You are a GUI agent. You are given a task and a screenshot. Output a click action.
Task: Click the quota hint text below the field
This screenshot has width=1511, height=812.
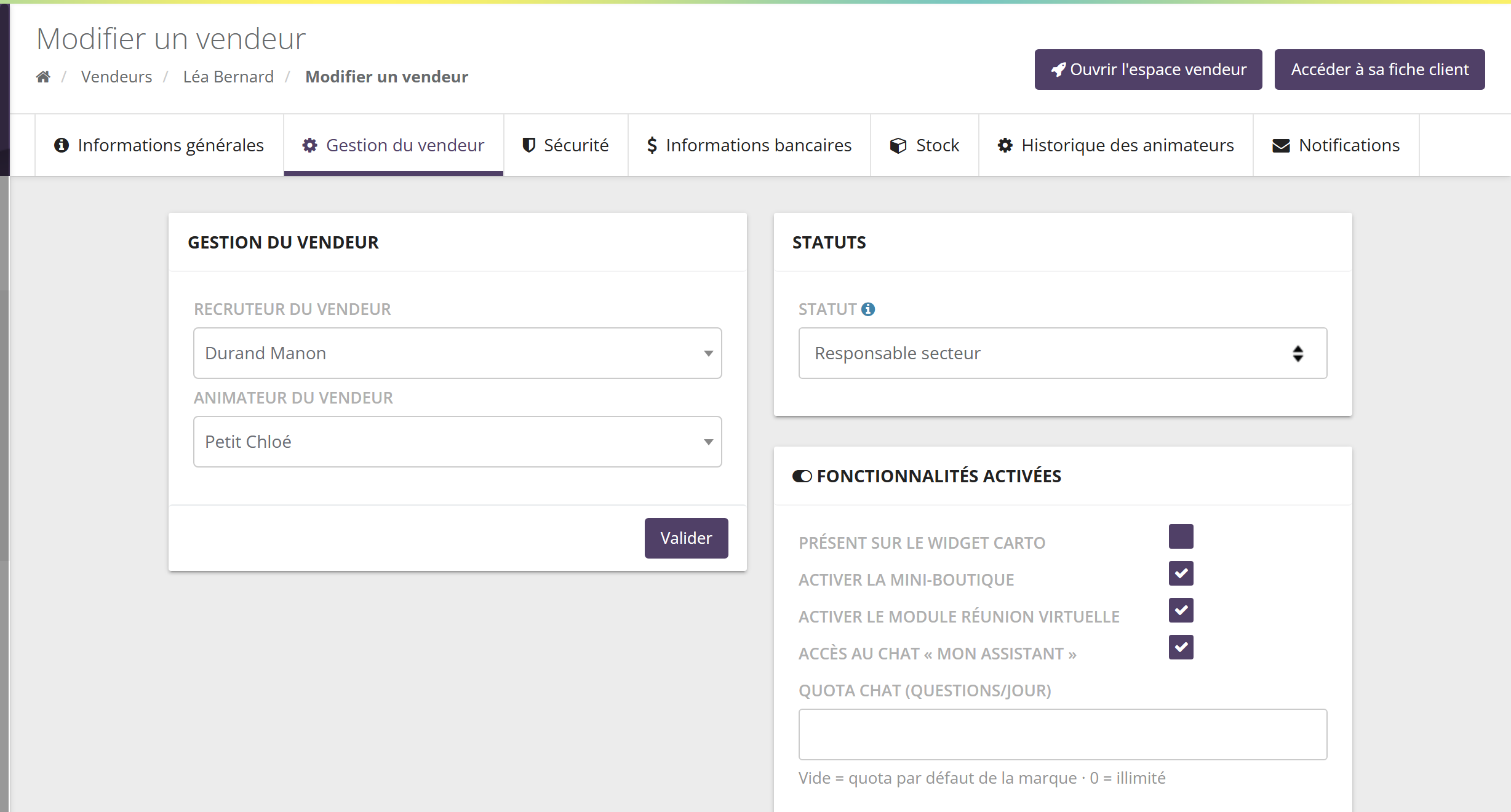[x=982, y=778]
